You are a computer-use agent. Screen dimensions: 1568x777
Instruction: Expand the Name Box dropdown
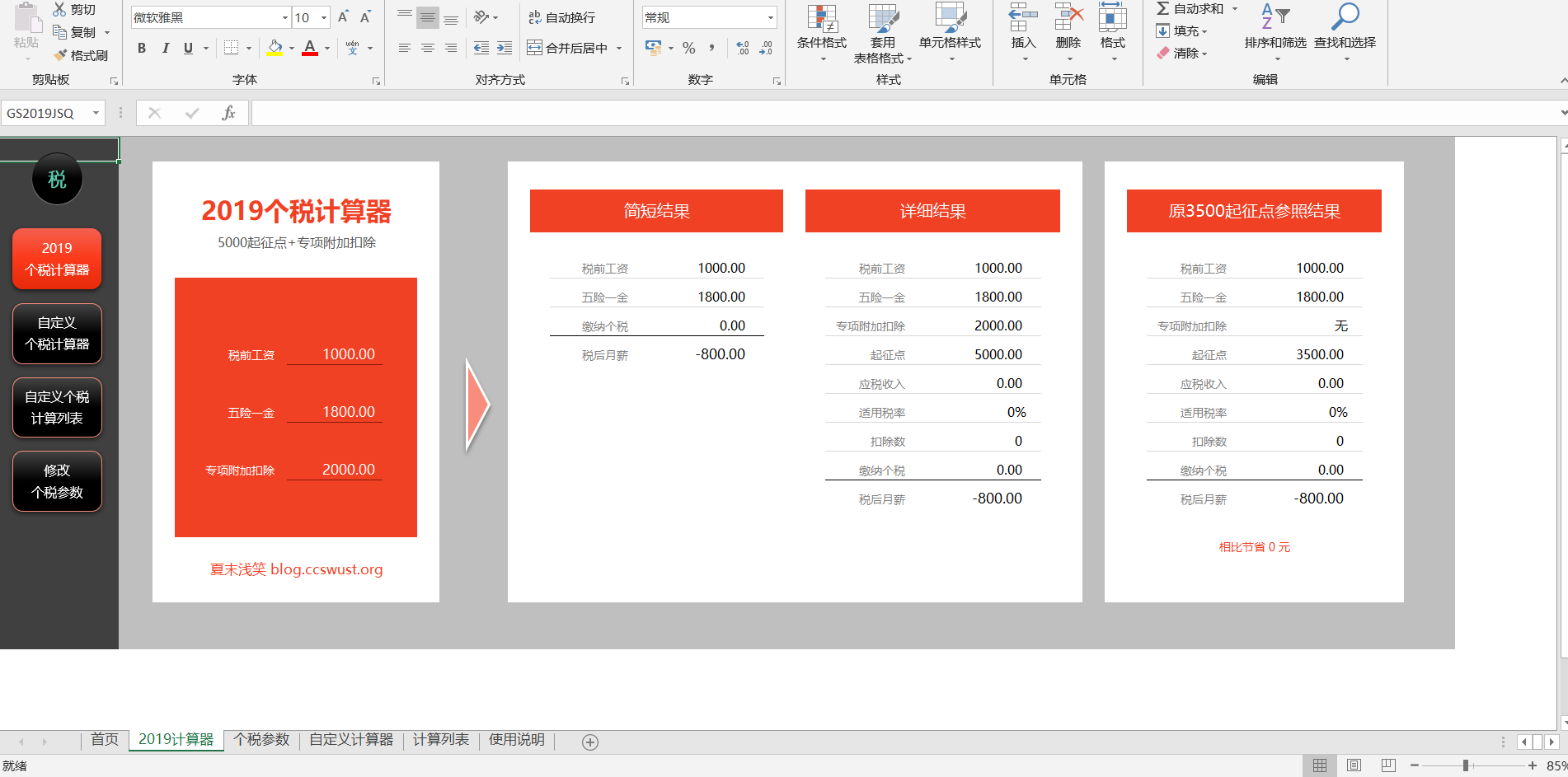[96, 113]
